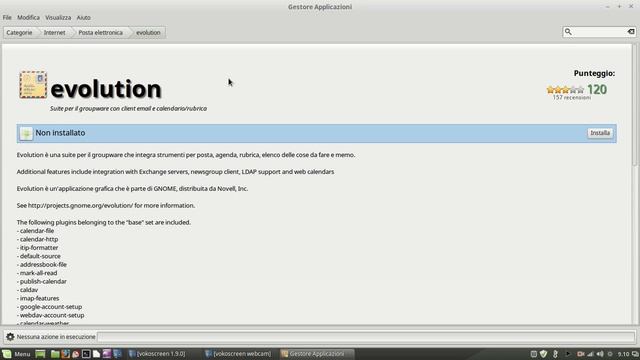Screen dimensions: 640x360
Task: Click into the search input field
Action: [599, 32]
